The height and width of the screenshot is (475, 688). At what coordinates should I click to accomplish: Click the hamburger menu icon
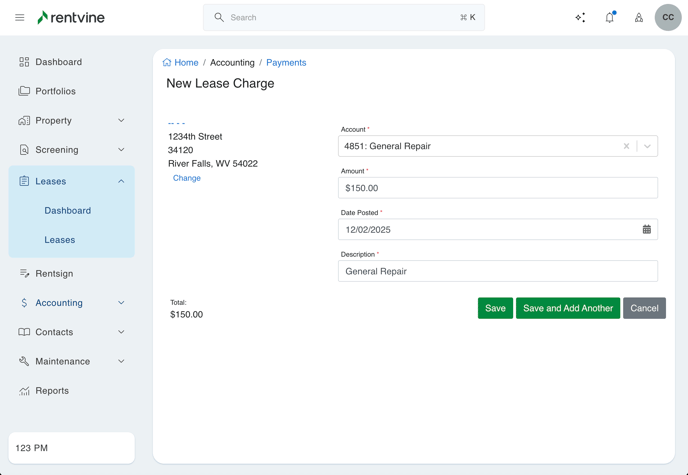pyautogui.click(x=19, y=17)
